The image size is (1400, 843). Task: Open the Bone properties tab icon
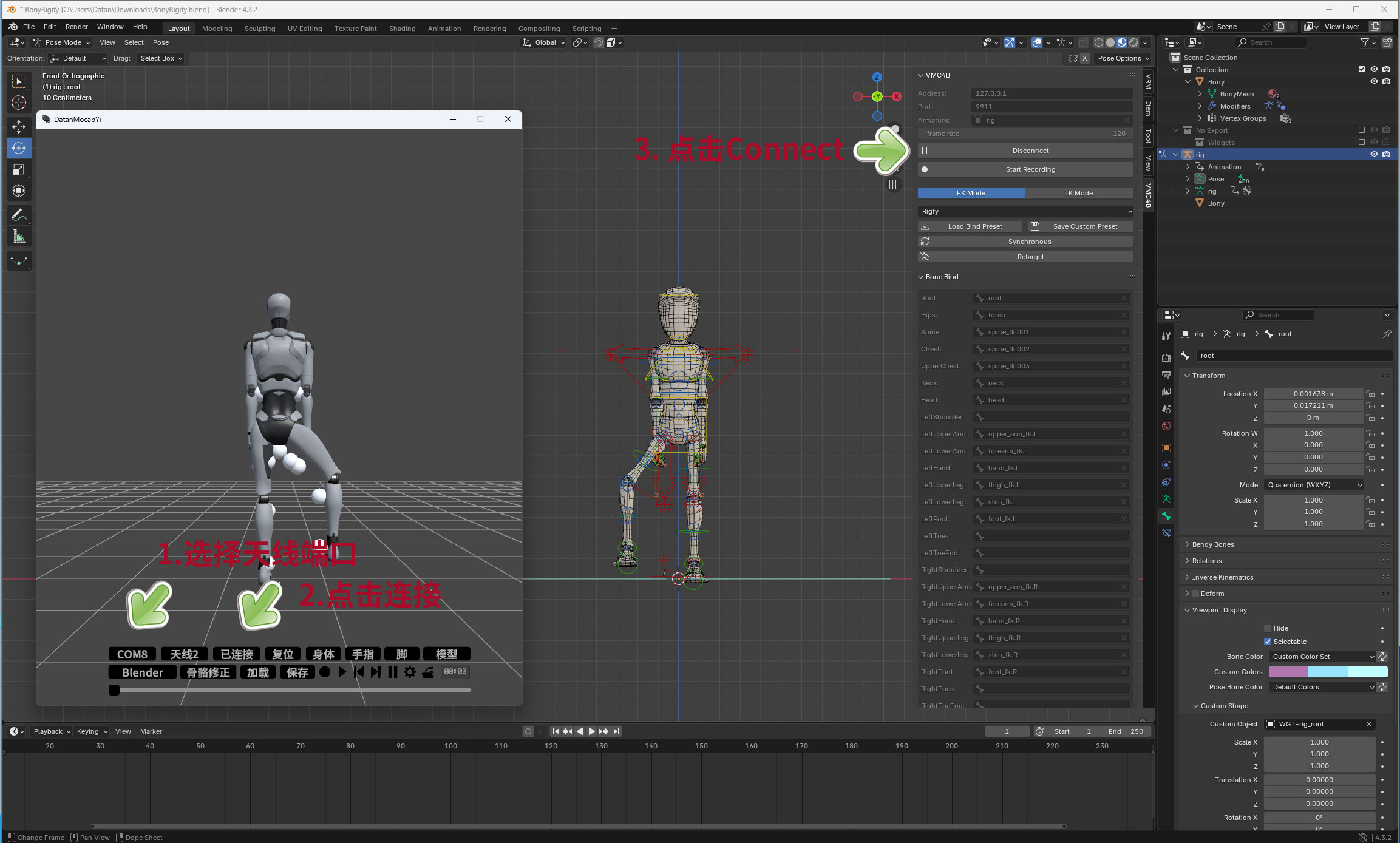[1166, 516]
